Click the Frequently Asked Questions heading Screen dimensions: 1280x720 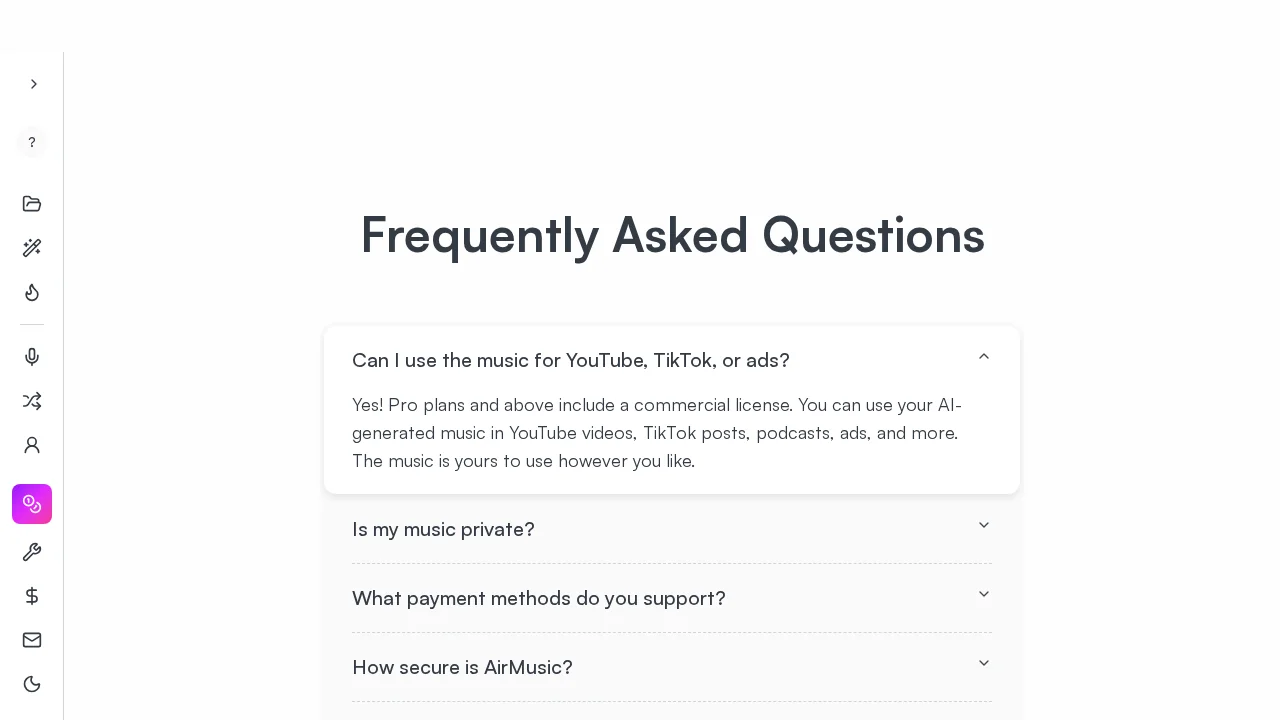pyautogui.click(x=672, y=235)
